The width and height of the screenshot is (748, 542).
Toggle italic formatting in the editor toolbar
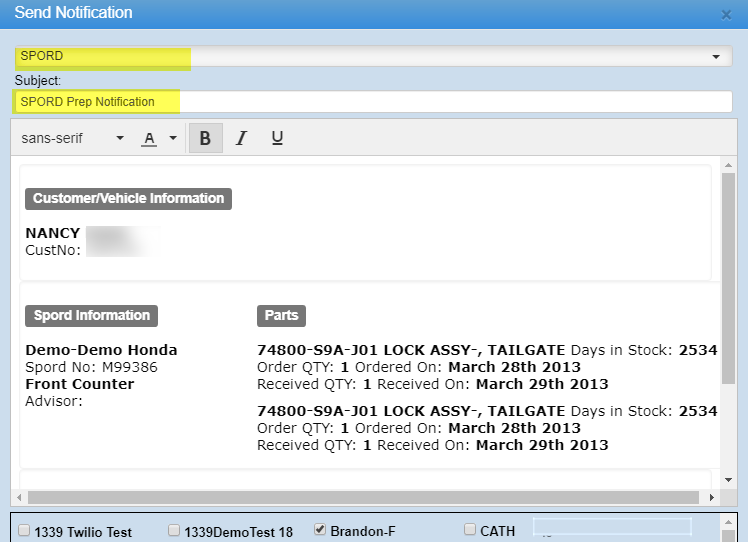coord(240,138)
